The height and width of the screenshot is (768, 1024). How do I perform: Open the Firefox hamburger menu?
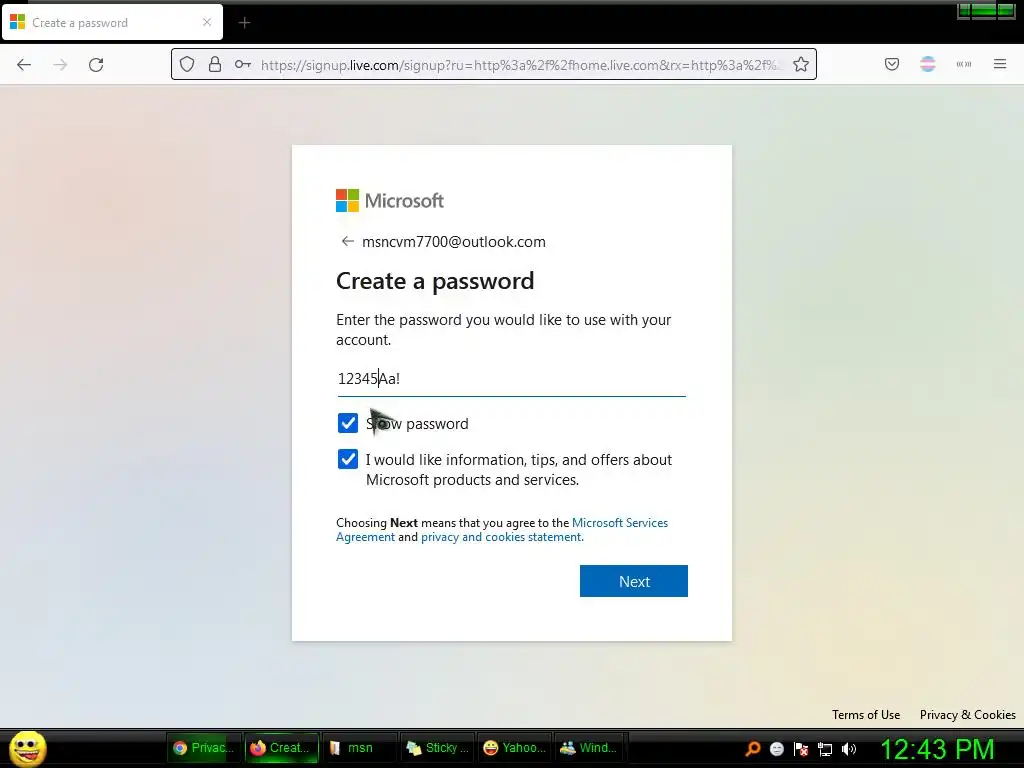pos(1000,64)
